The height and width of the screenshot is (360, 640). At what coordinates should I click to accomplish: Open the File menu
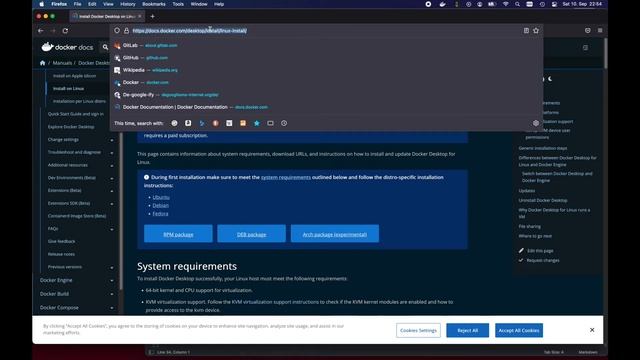[x=78, y=4]
